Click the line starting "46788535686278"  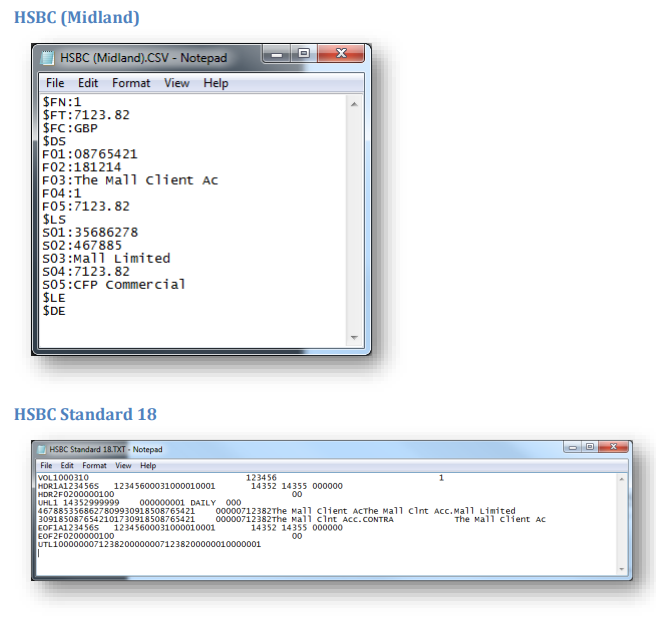(x=277, y=511)
